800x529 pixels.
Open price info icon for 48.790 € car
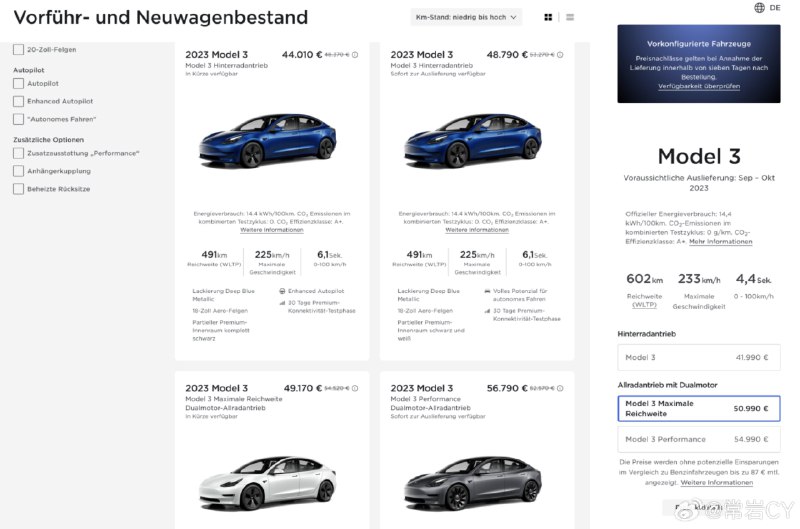click(x=560, y=55)
